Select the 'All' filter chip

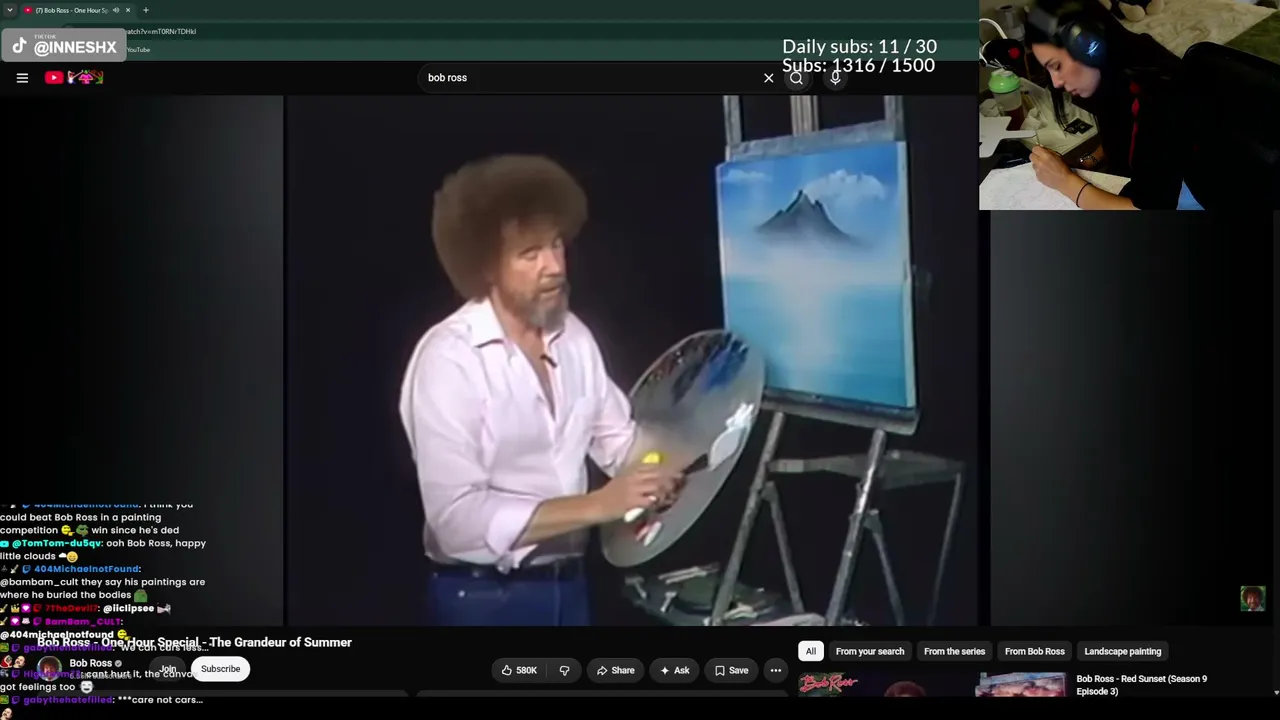coord(811,651)
